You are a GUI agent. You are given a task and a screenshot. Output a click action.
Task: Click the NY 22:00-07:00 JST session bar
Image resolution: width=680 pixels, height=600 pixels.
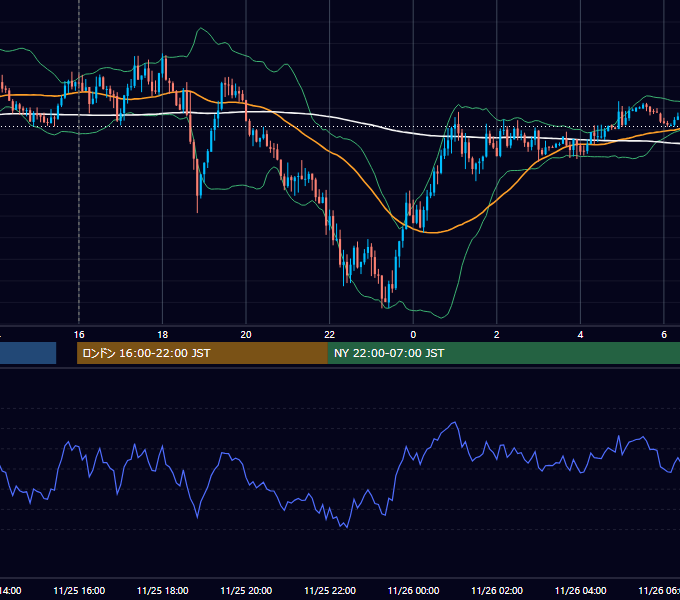[503, 353]
